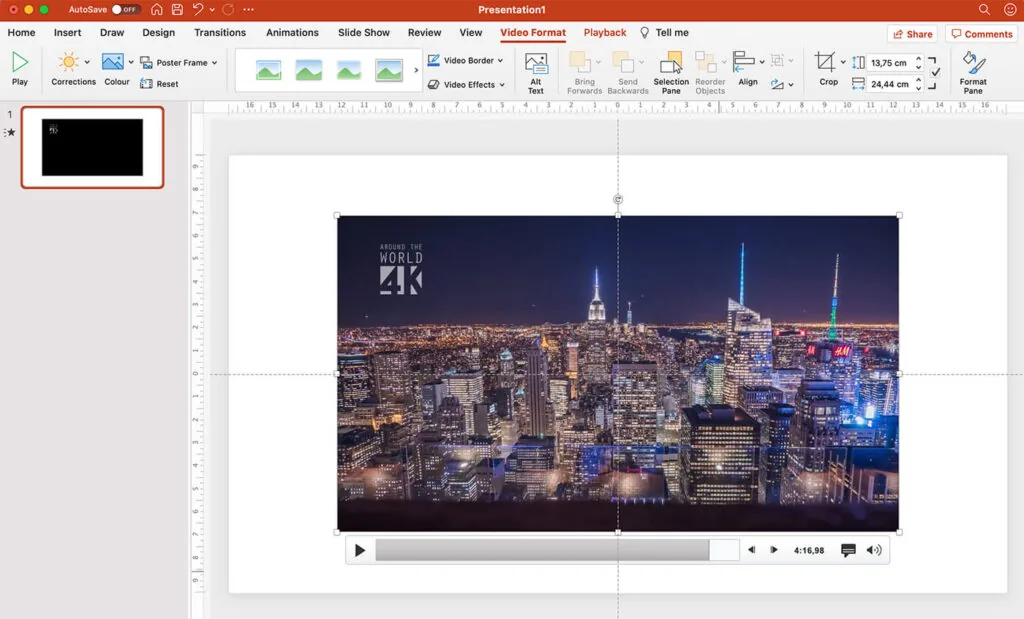Open the Comments button

(x=982, y=34)
